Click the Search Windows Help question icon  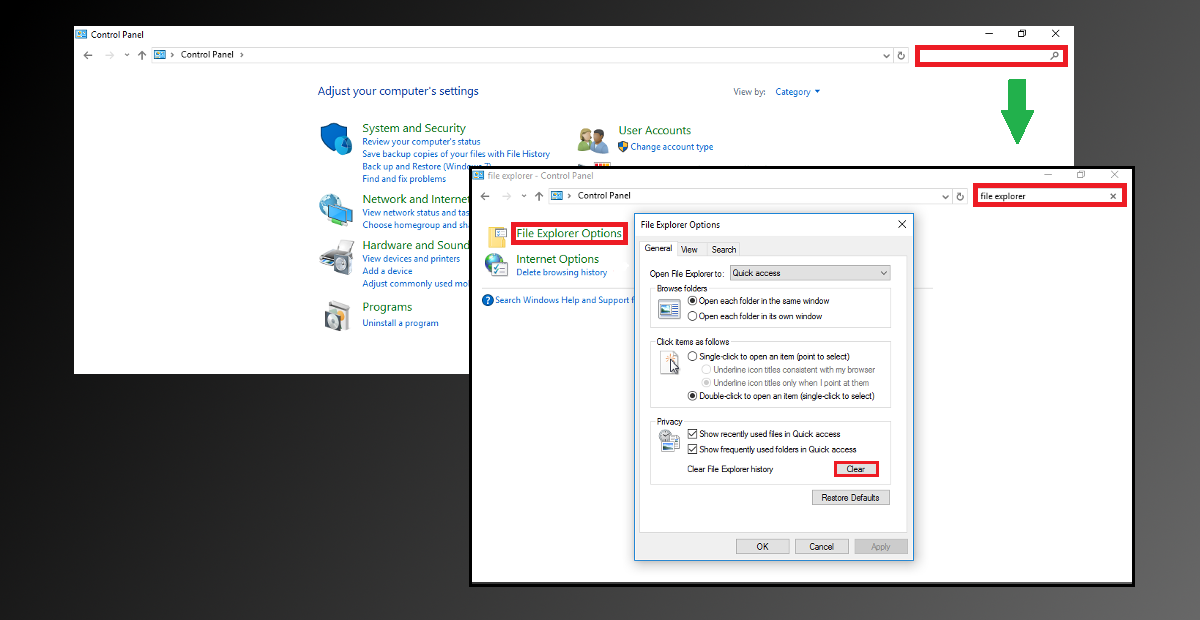pos(488,300)
